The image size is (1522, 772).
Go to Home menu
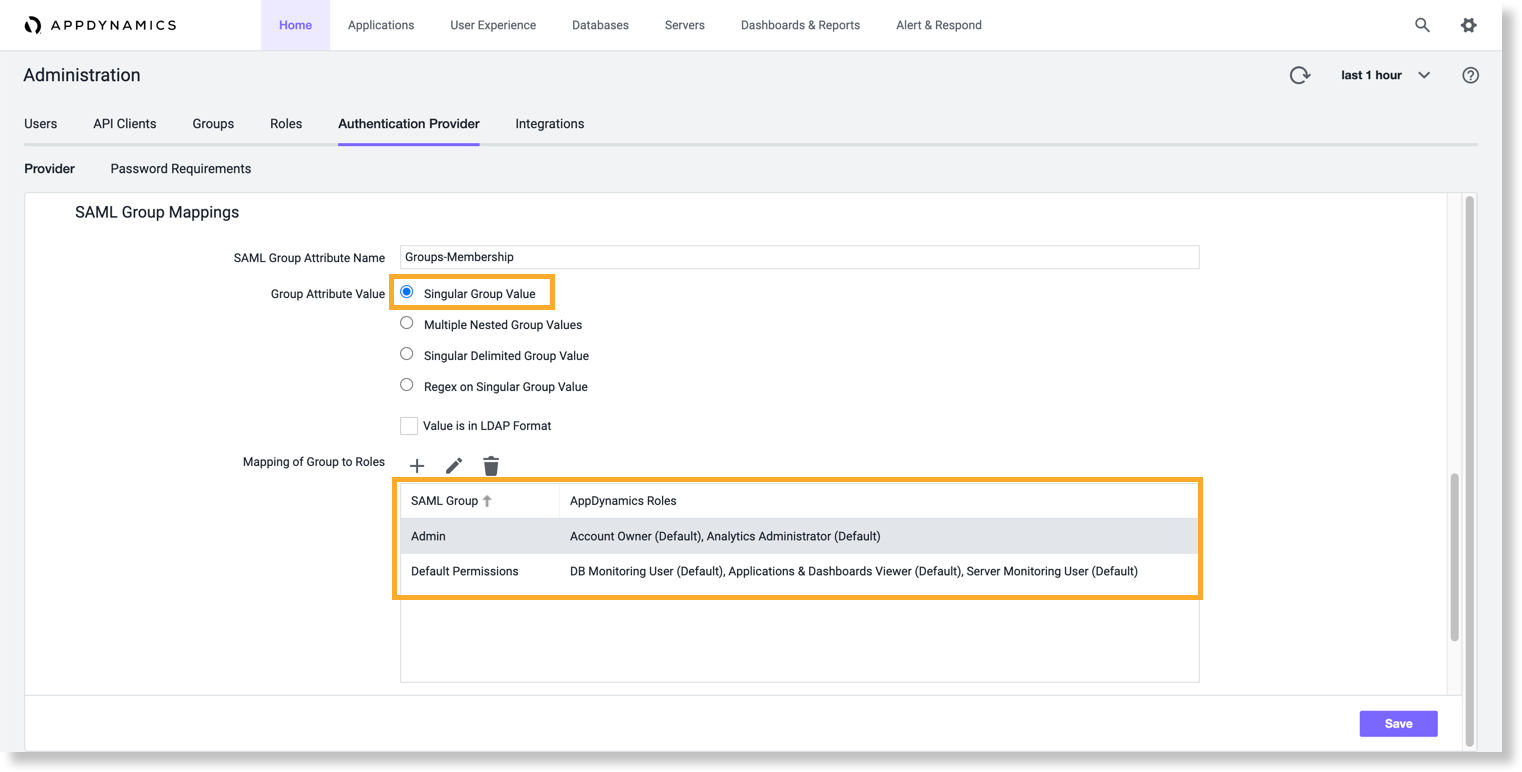295,25
